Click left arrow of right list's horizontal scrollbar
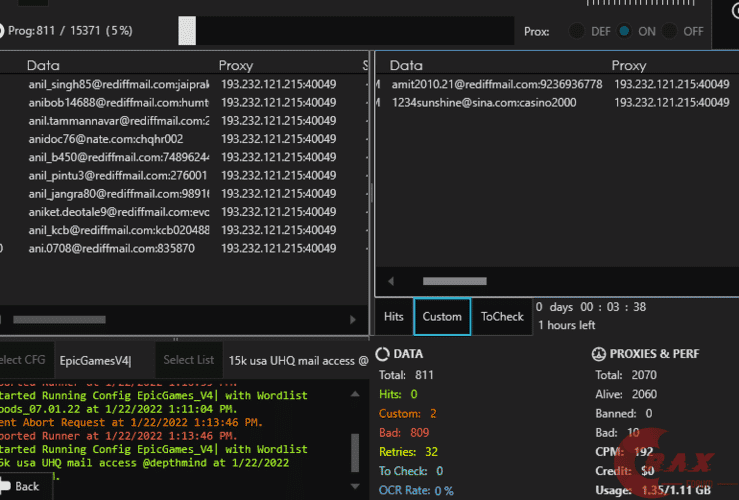 point(391,282)
